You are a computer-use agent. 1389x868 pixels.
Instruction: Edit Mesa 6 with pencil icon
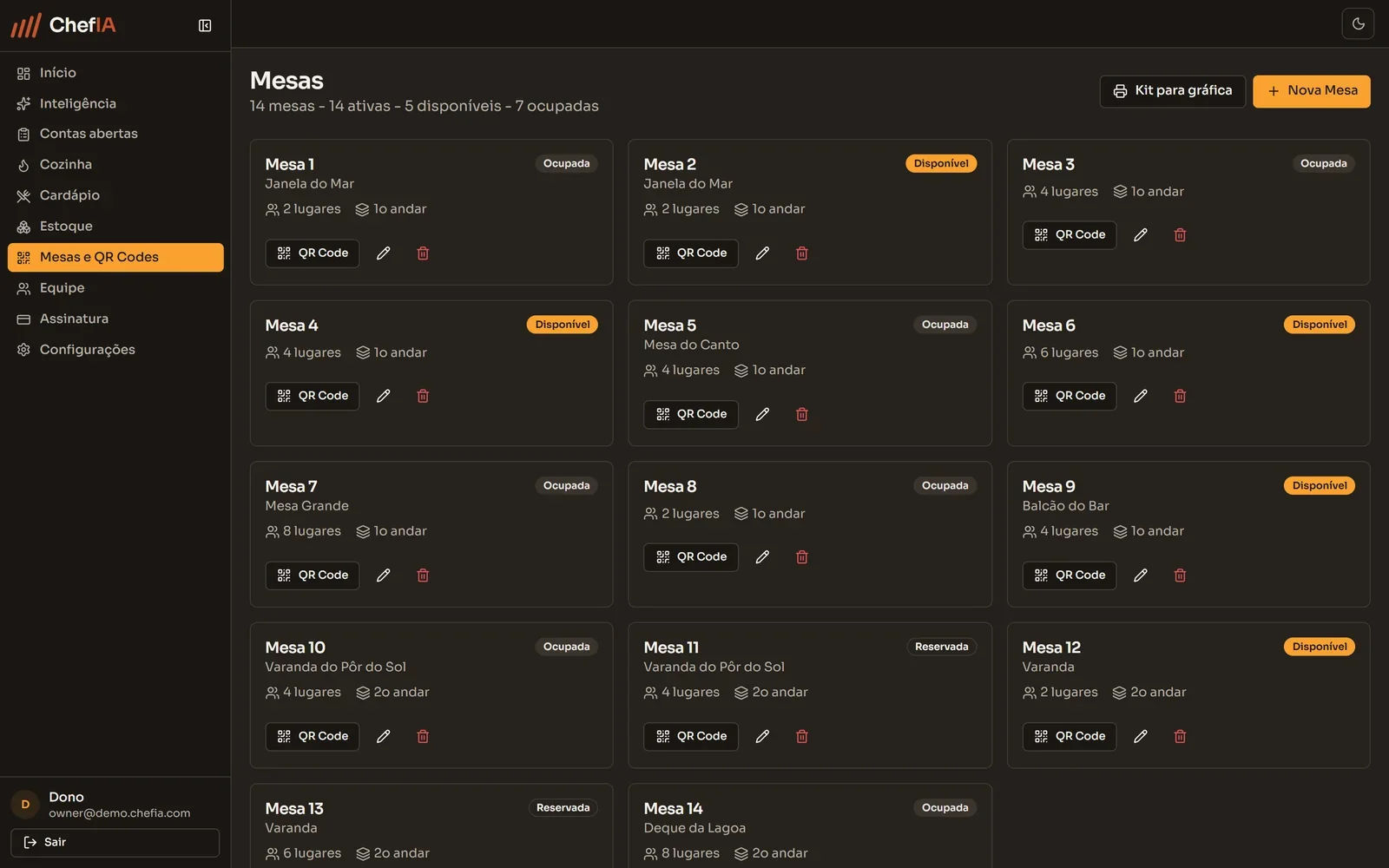(1141, 396)
